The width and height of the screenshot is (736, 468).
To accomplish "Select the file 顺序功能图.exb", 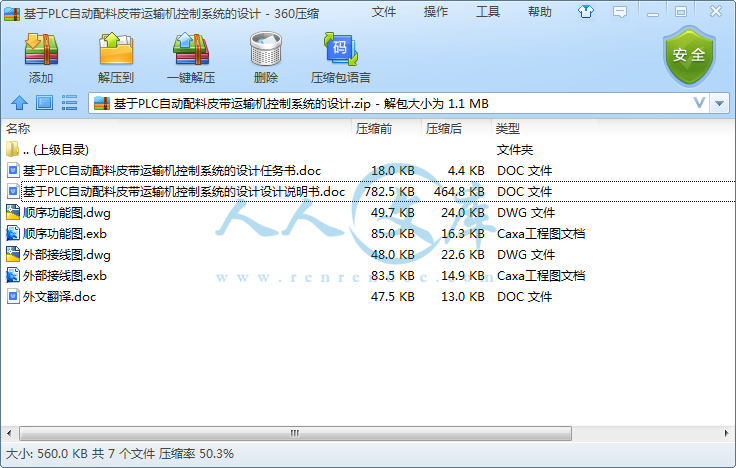I will click(368, 233).
